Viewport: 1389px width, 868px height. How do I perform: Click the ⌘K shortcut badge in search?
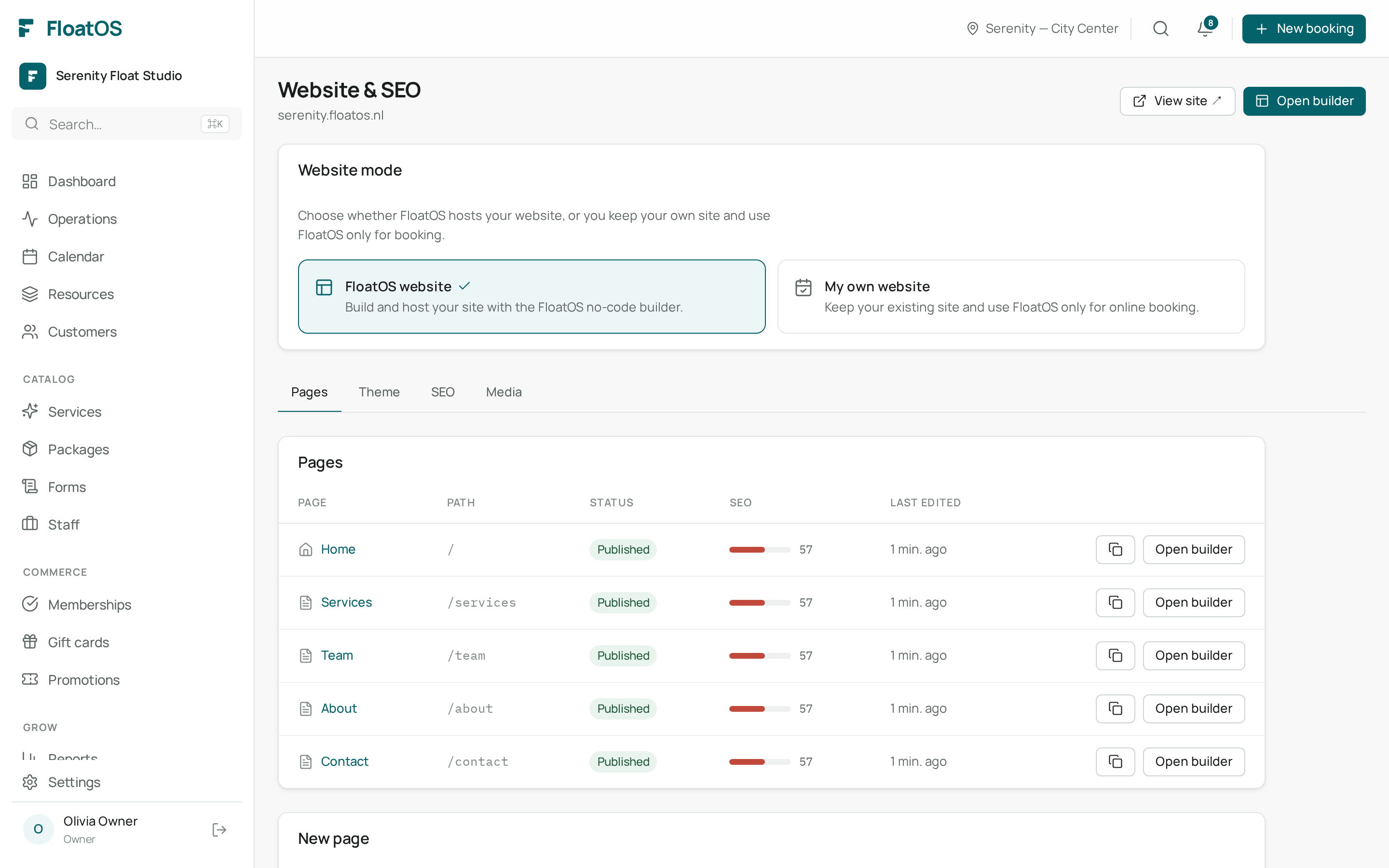[x=215, y=124]
